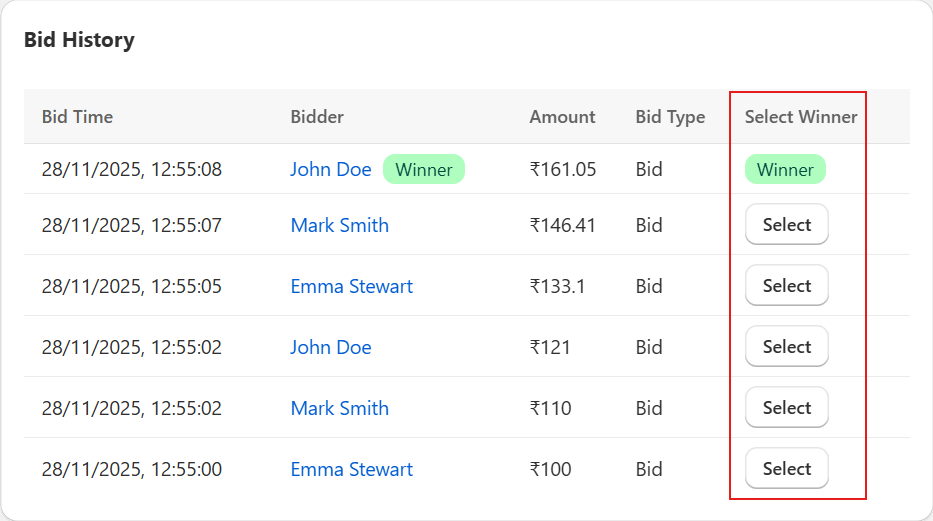Open John Doe link on ₹161.05 bid
The height and width of the screenshot is (521, 933).
[x=330, y=170]
